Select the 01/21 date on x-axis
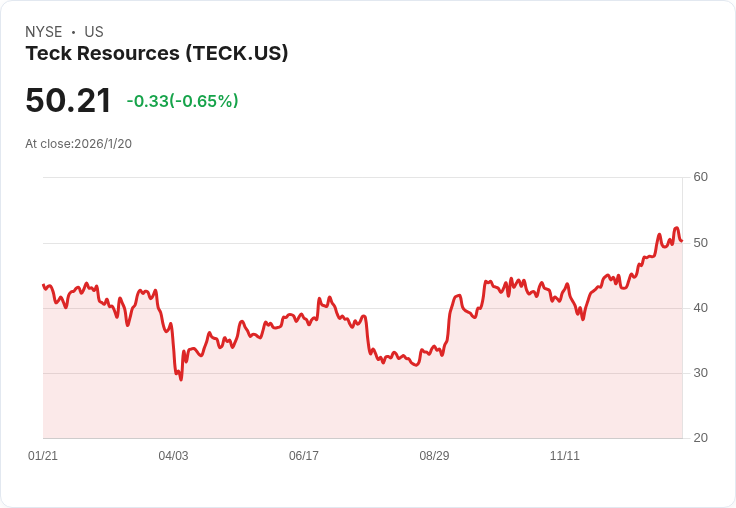 (43, 456)
